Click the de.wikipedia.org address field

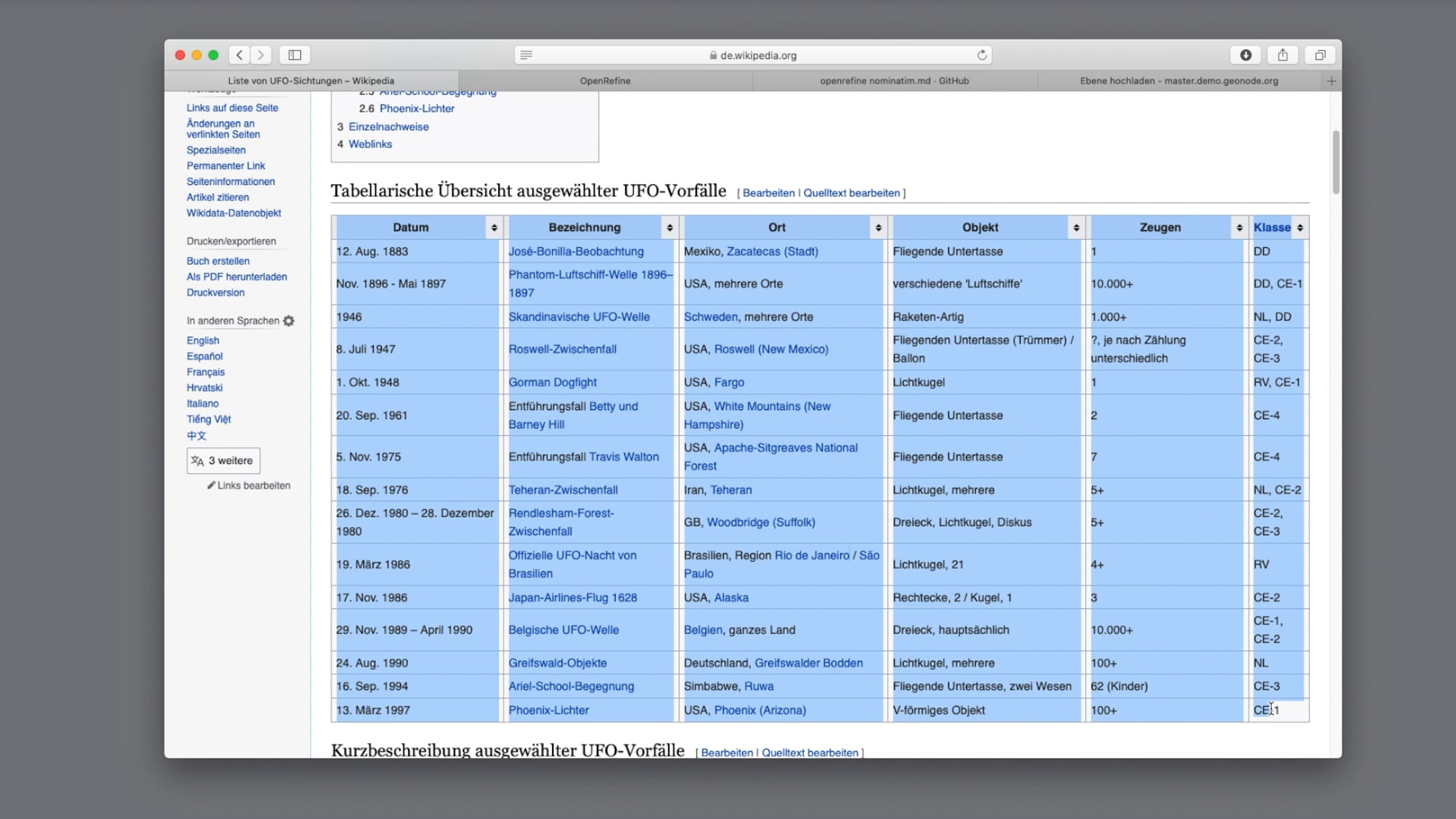(753, 55)
